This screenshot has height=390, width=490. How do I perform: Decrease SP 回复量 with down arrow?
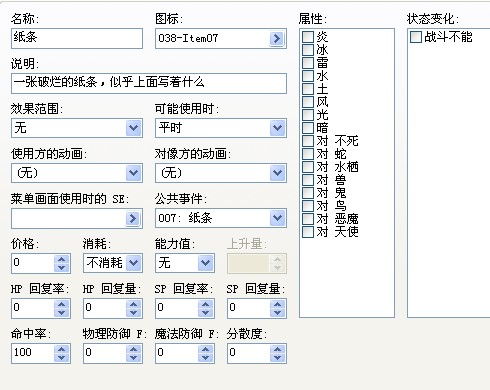[278, 312]
